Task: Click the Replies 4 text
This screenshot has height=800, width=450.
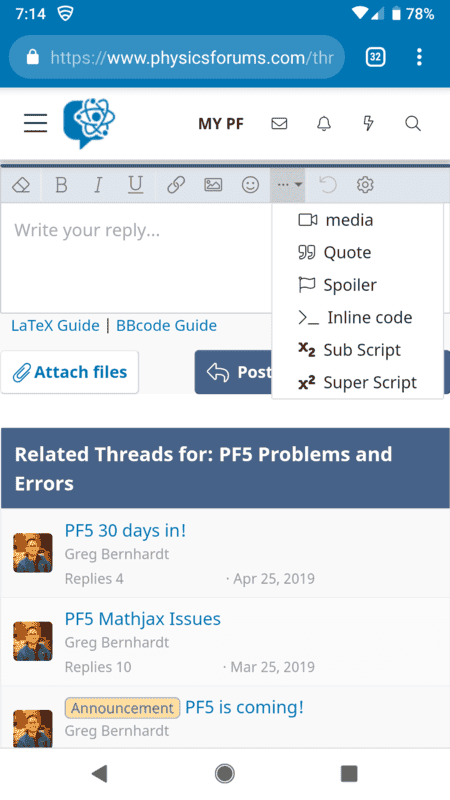Action: pos(94,579)
